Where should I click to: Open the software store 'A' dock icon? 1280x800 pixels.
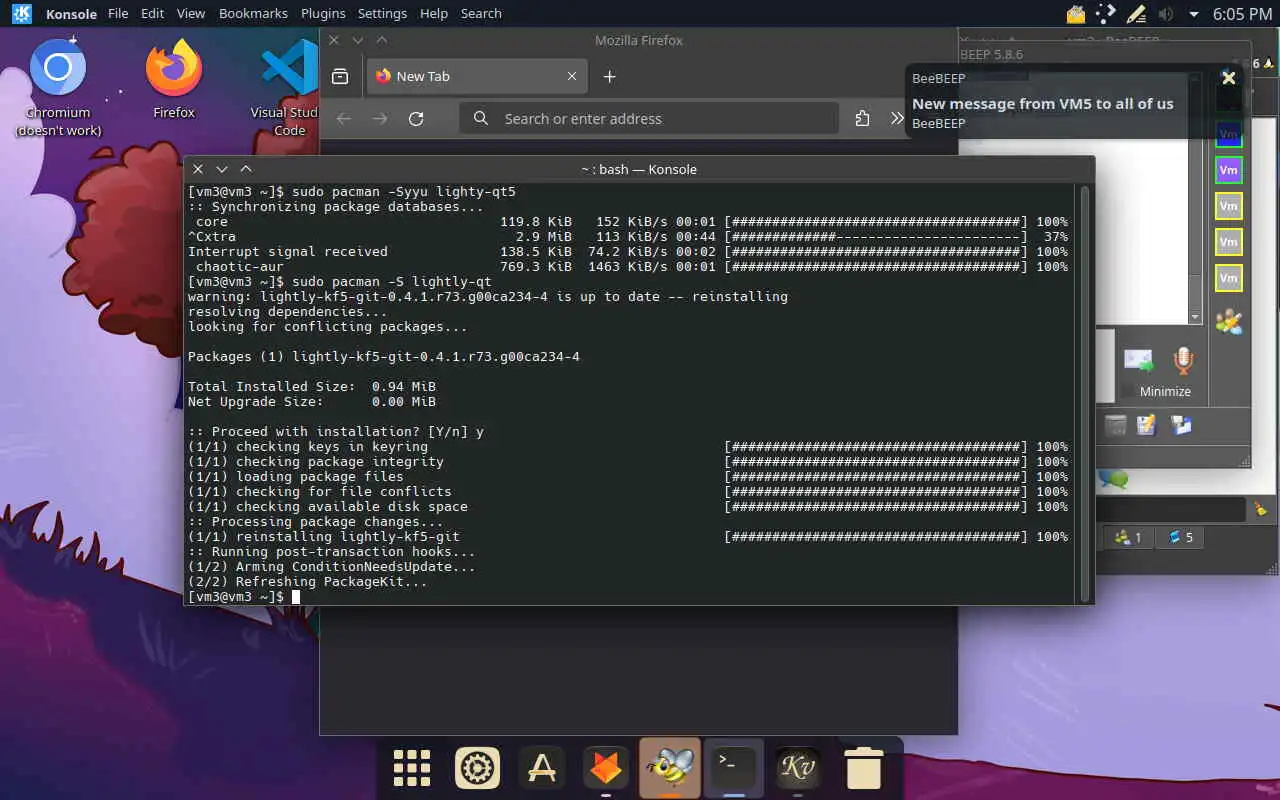pos(542,768)
